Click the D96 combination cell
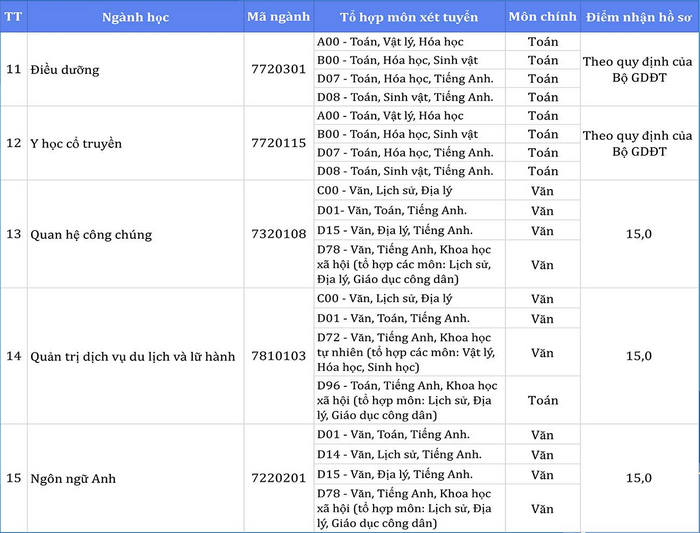The image size is (700, 533). [x=407, y=400]
